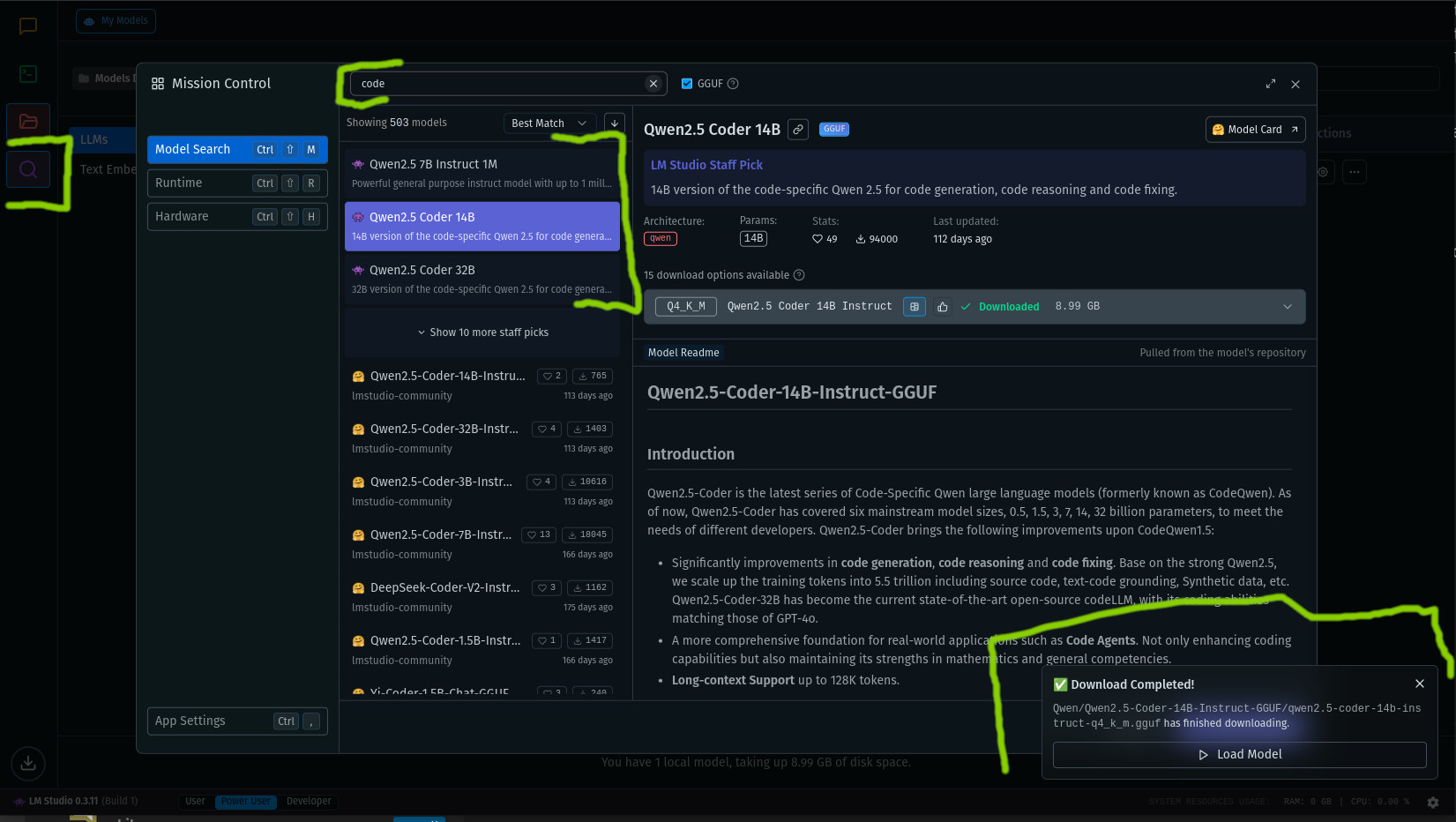1456x822 pixels.
Task: Click the downloads stat showing 94000
Action: coord(877,239)
